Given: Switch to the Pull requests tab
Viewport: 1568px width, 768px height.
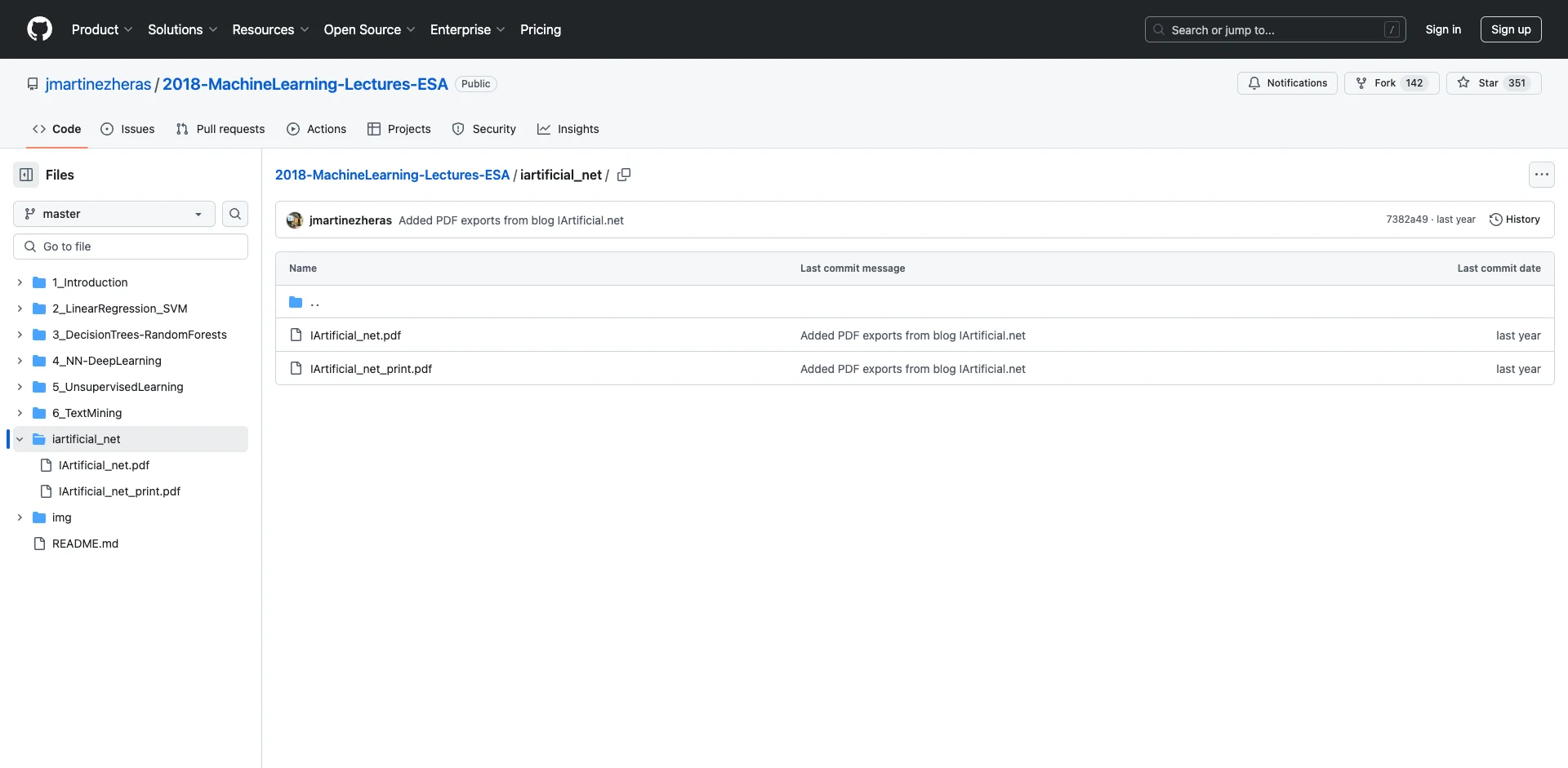Looking at the screenshot, I should pos(220,129).
